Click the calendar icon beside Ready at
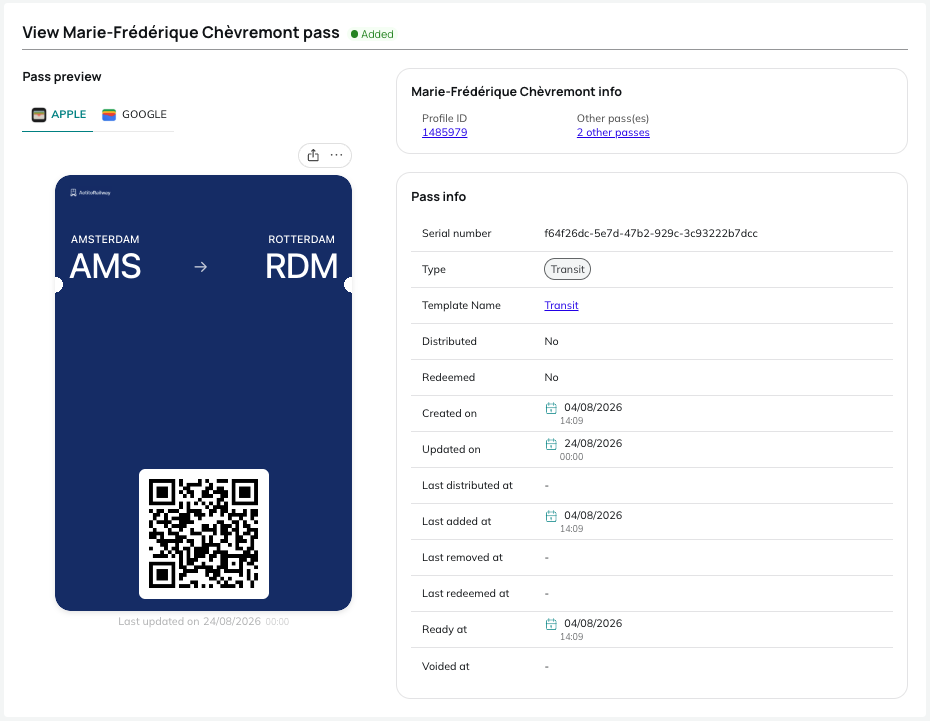Screen dimensions: 930x721 pos(551,624)
